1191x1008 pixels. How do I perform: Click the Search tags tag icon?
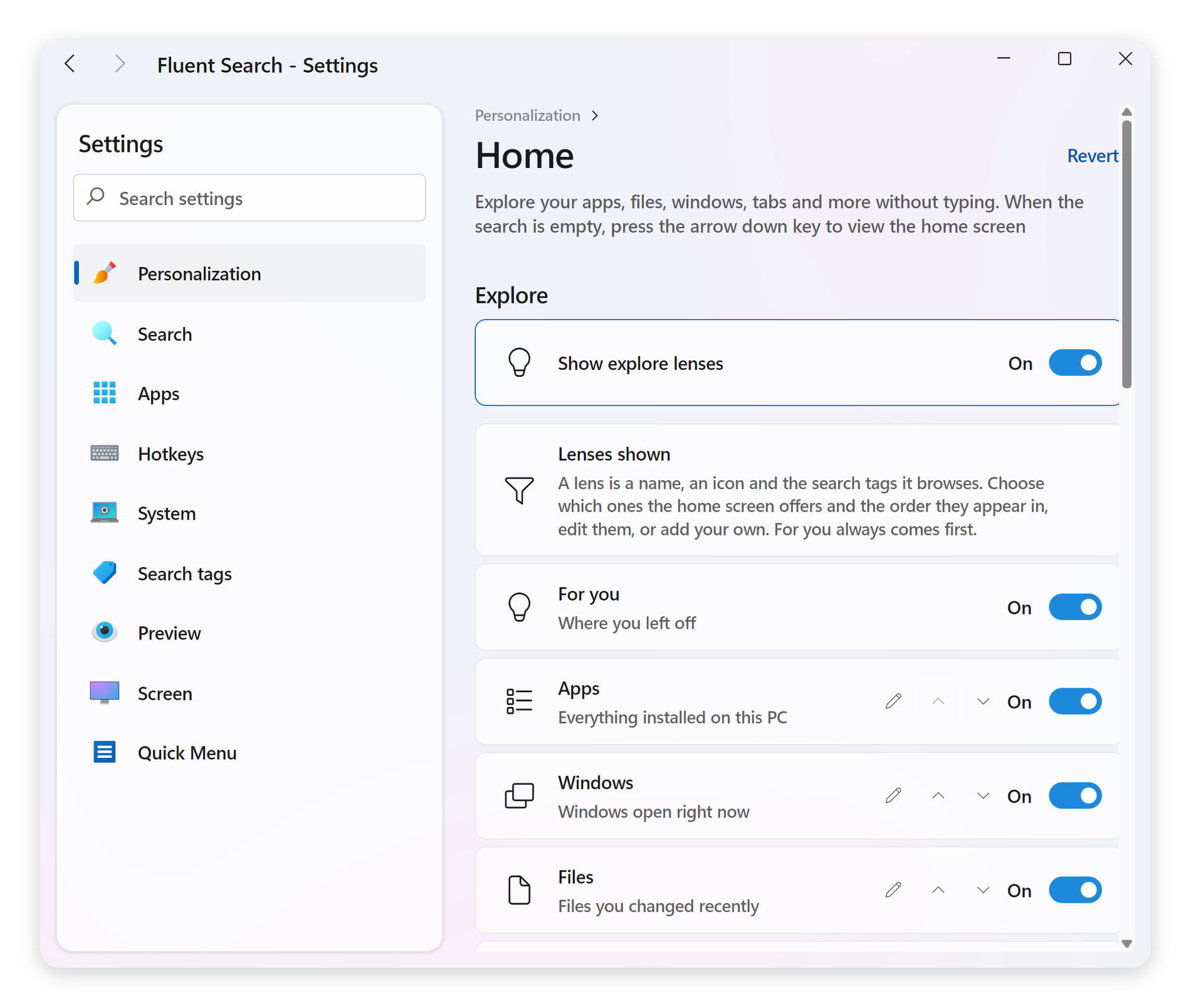coord(104,573)
